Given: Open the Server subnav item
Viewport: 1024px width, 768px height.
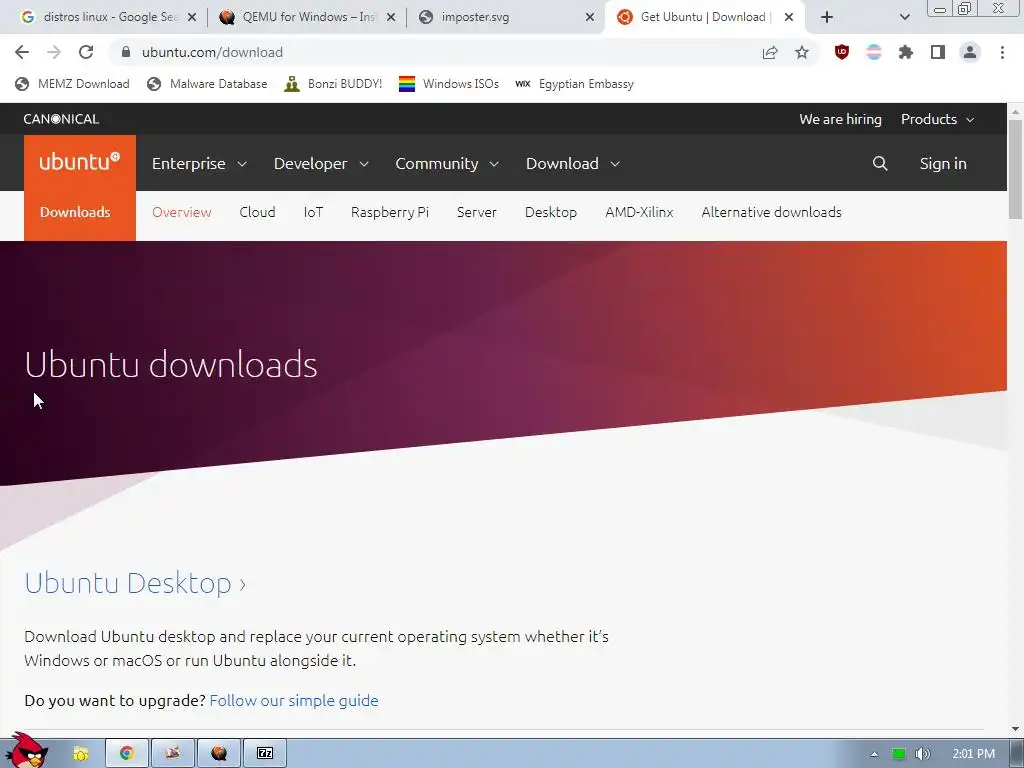Looking at the screenshot, I should 477,212.
